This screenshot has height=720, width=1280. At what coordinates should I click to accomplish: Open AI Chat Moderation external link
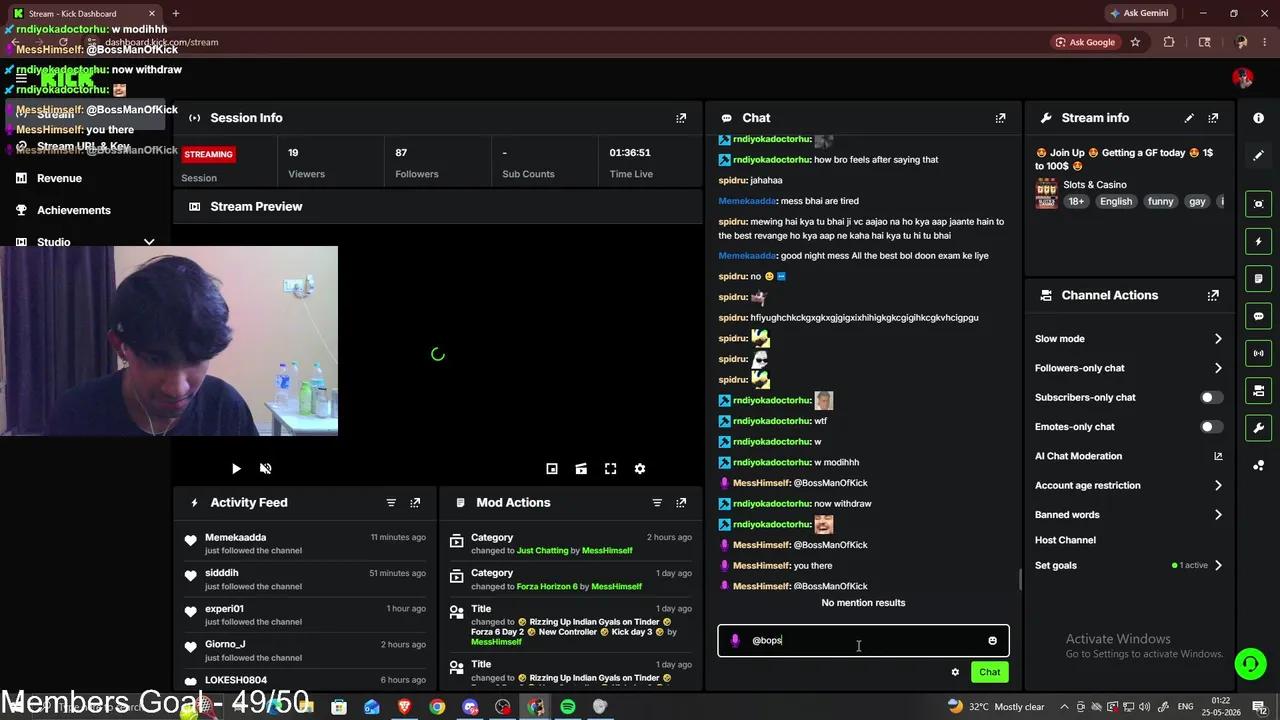(1218, 456)
